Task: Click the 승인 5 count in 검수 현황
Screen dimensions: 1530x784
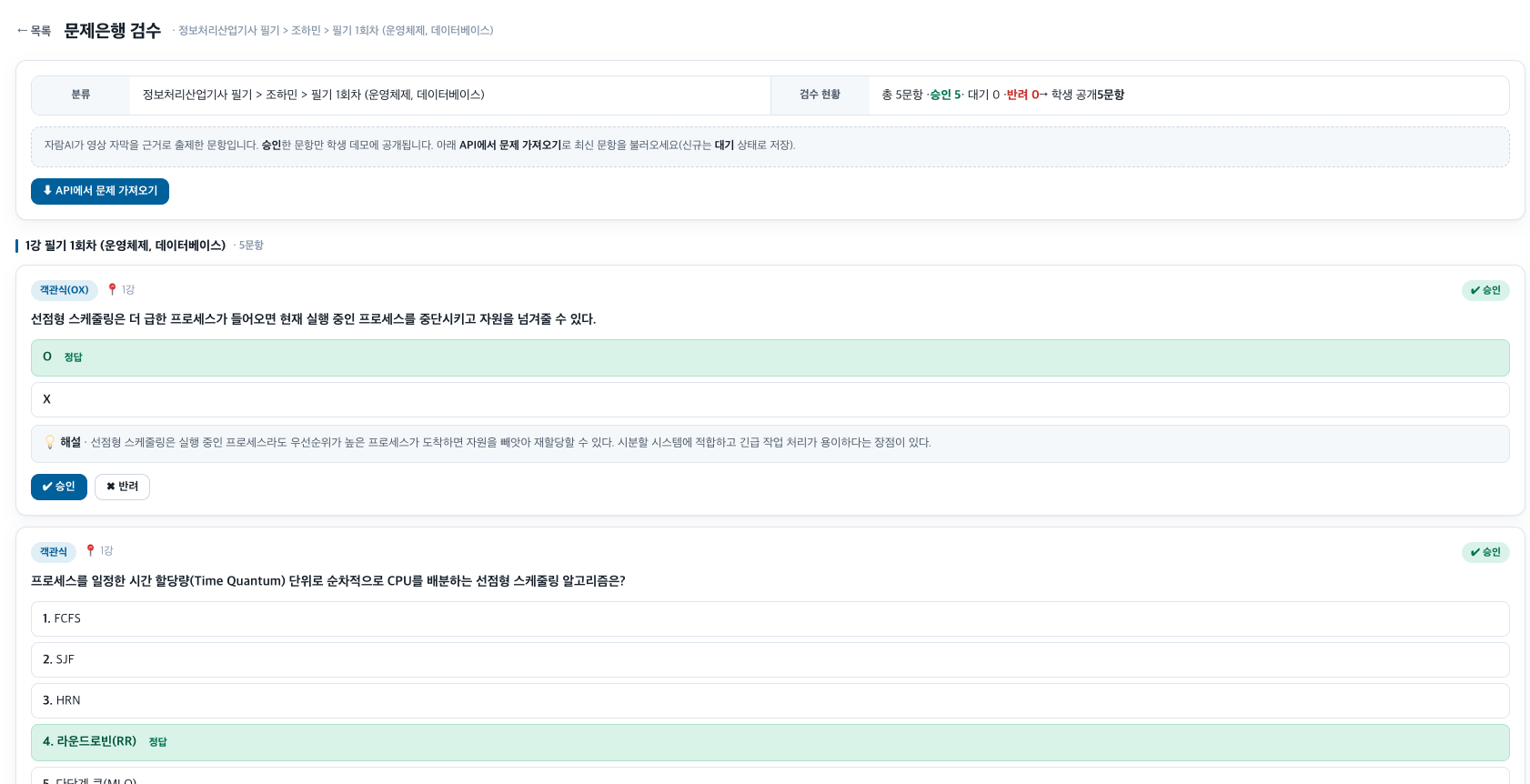Action: coord(945,95)
